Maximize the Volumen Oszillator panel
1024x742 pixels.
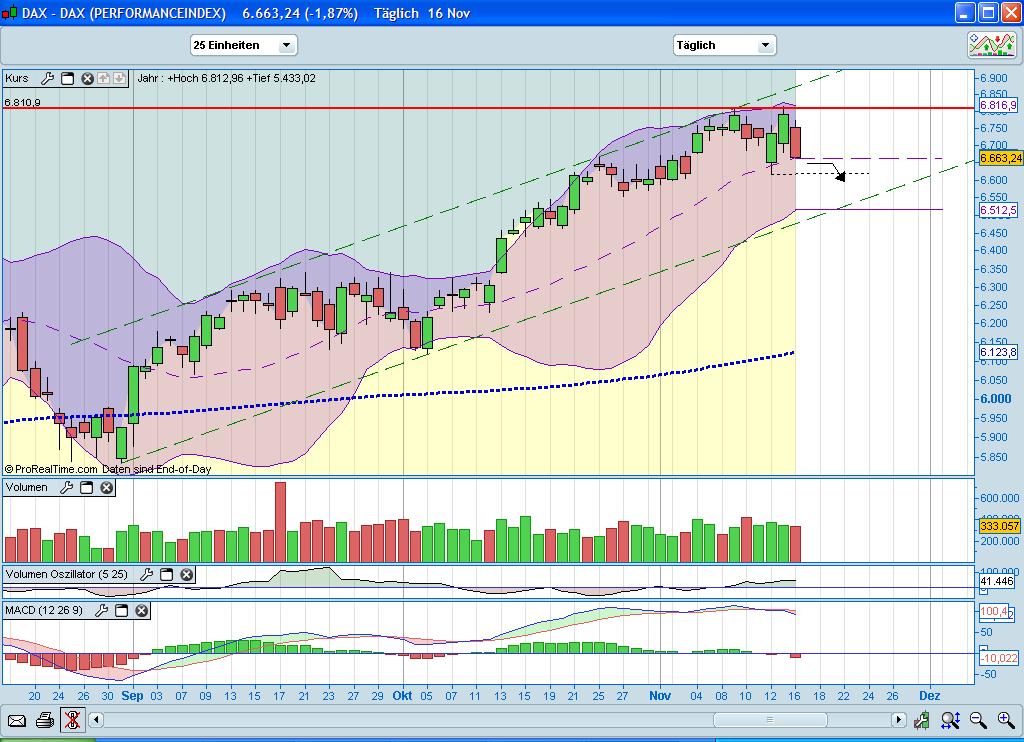[167, 574]
